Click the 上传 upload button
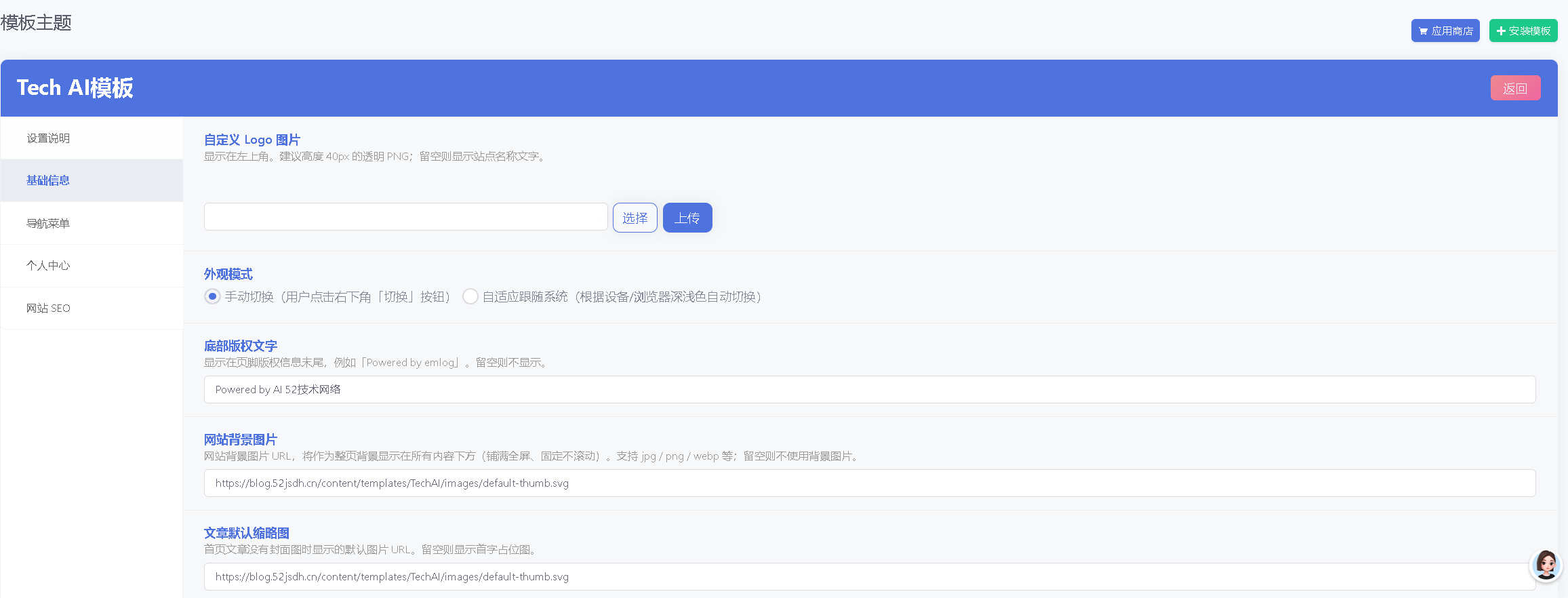 click(687, 218)
